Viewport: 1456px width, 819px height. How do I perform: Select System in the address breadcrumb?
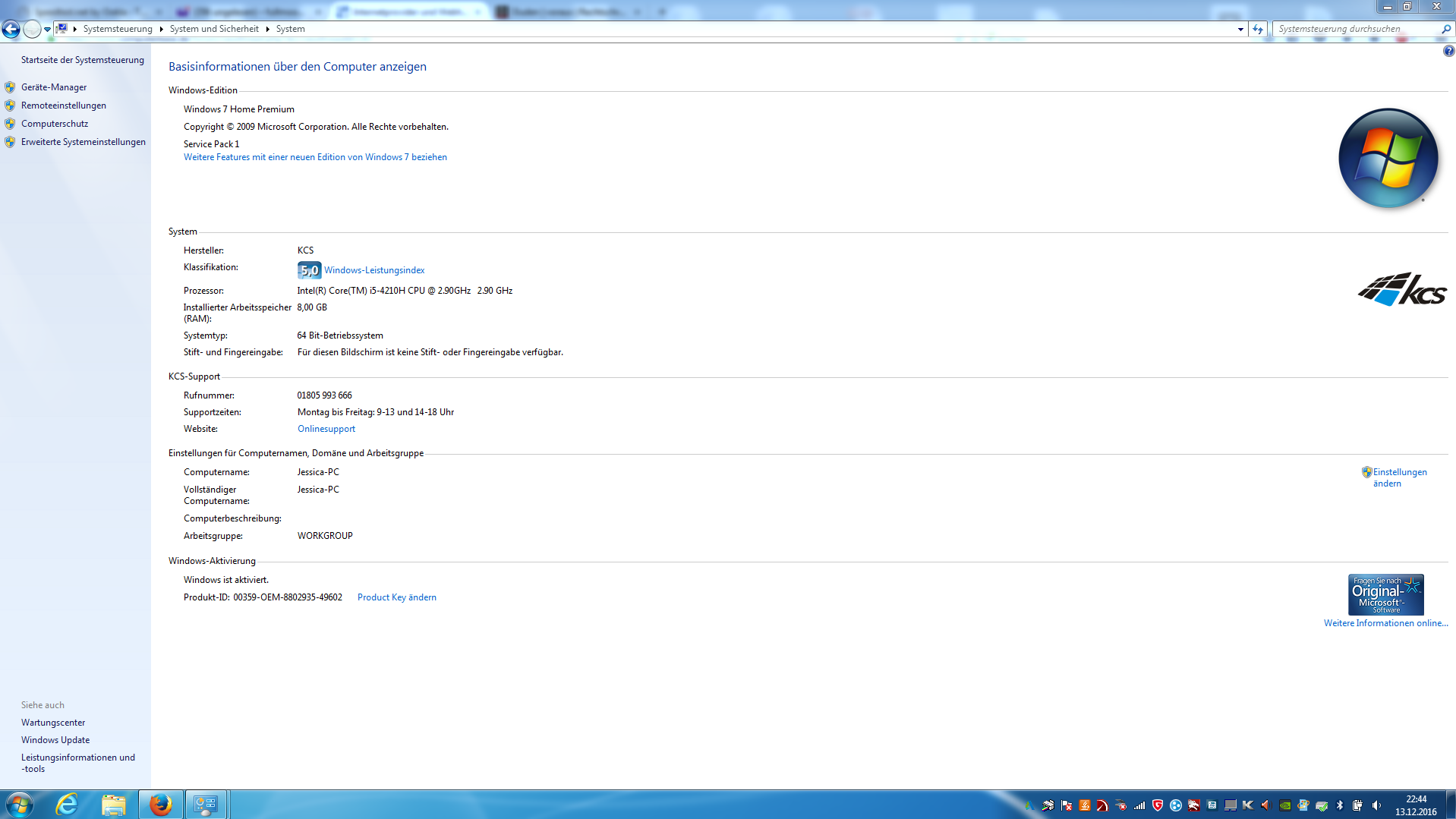[290, 29]
